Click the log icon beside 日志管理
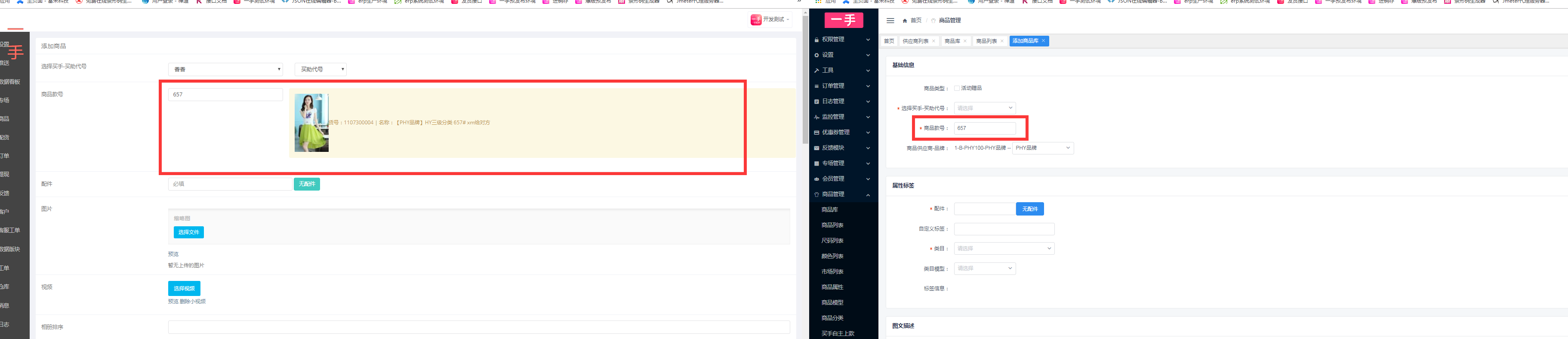 (x=816, y=102)
